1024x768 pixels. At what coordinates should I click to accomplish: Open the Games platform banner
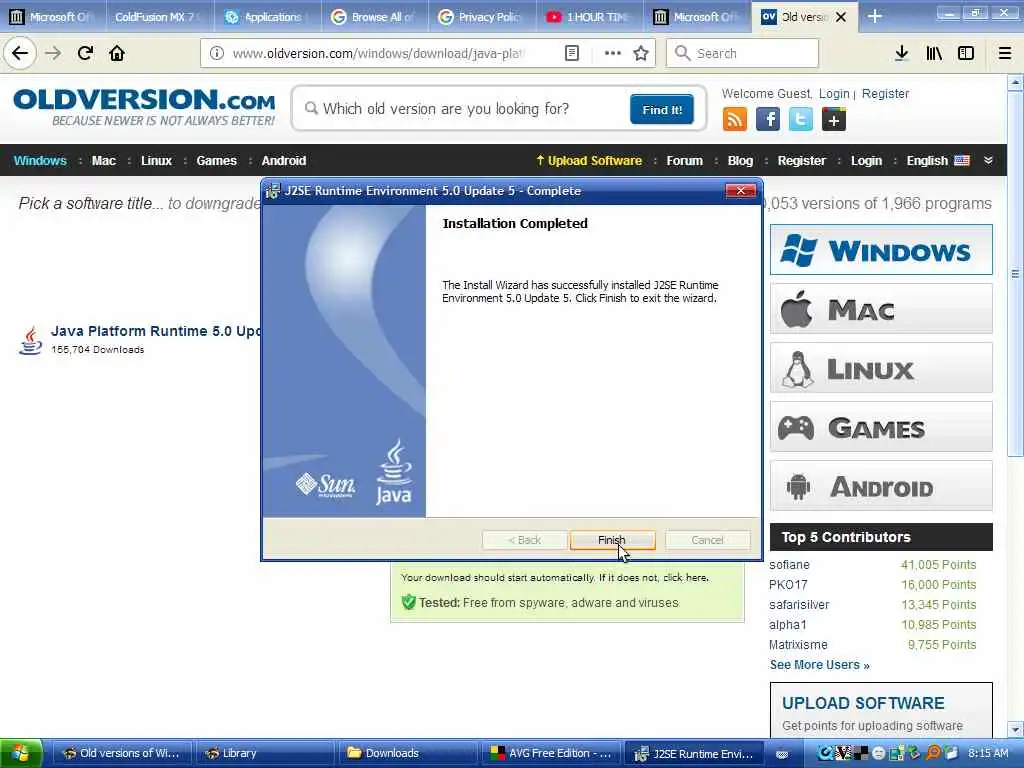point(881,427)
